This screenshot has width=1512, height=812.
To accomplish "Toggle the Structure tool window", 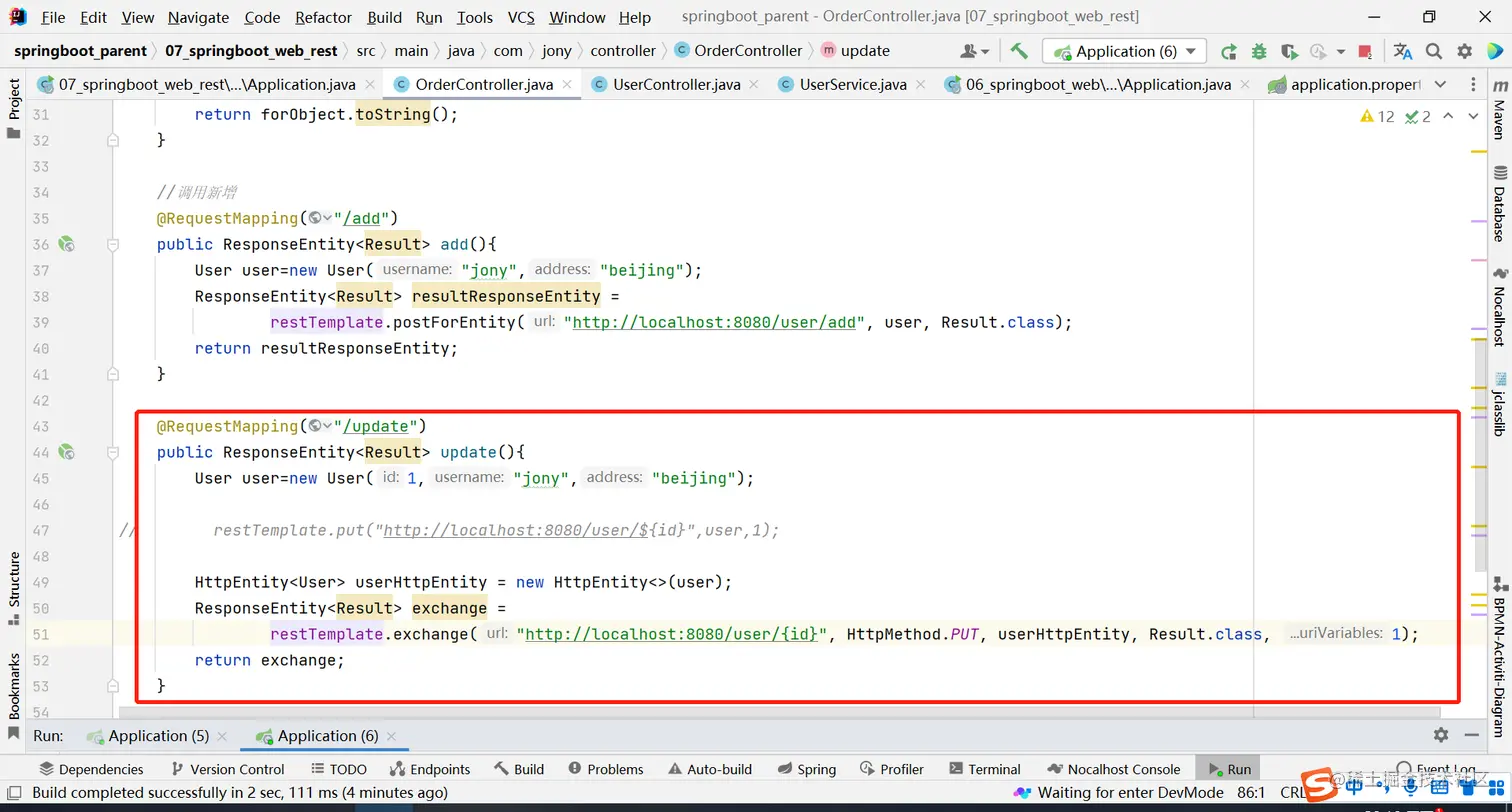I will click(14, 587).
